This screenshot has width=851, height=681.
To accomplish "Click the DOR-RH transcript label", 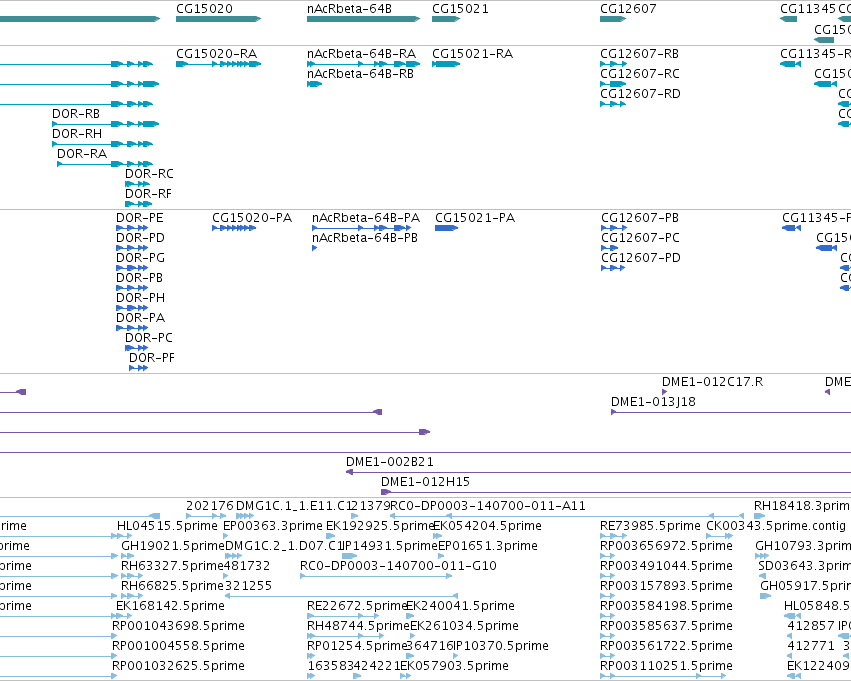I will pyautogui.click(x=77, y=133).
